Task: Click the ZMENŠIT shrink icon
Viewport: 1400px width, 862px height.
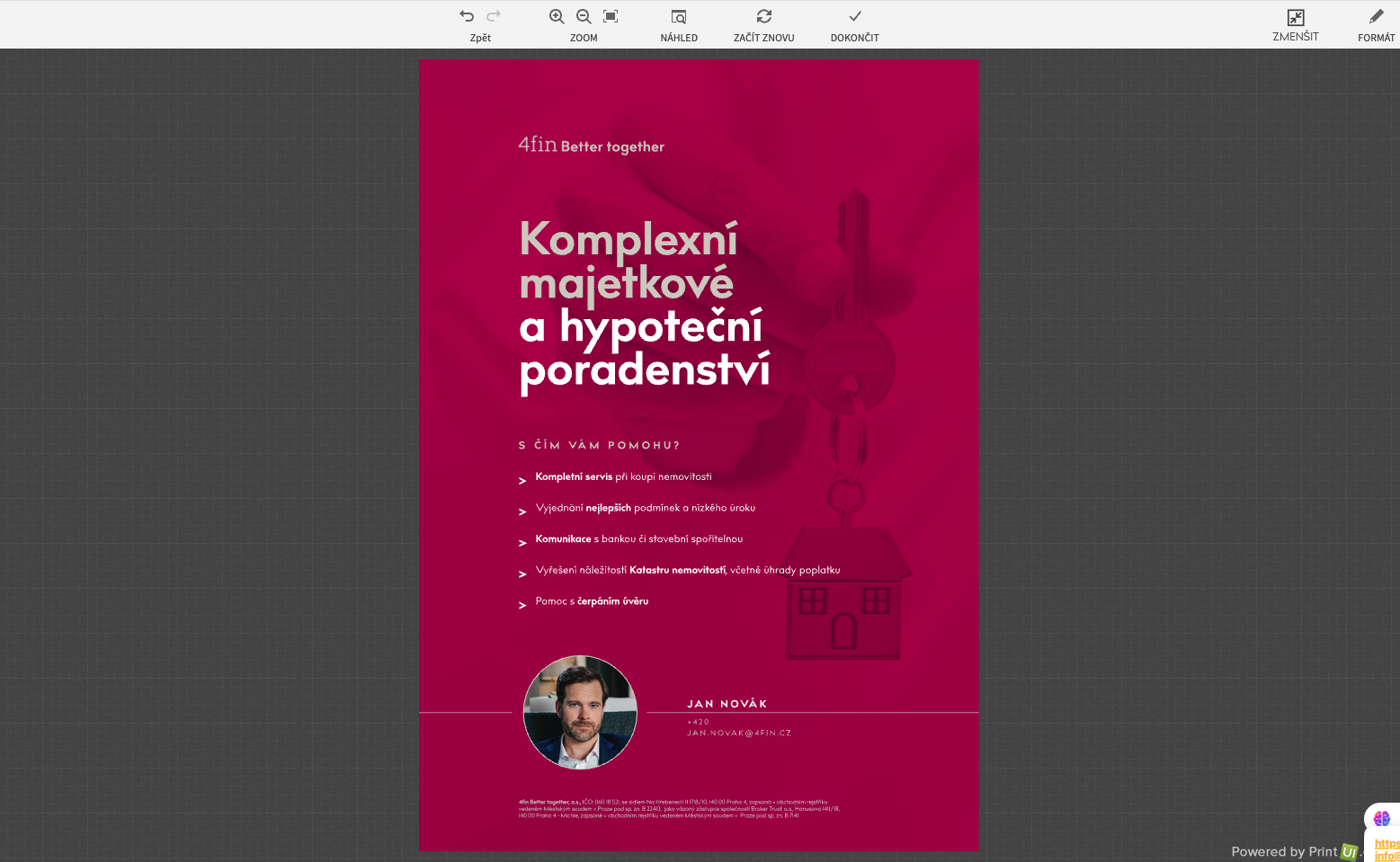Action: click(1295, 16)
